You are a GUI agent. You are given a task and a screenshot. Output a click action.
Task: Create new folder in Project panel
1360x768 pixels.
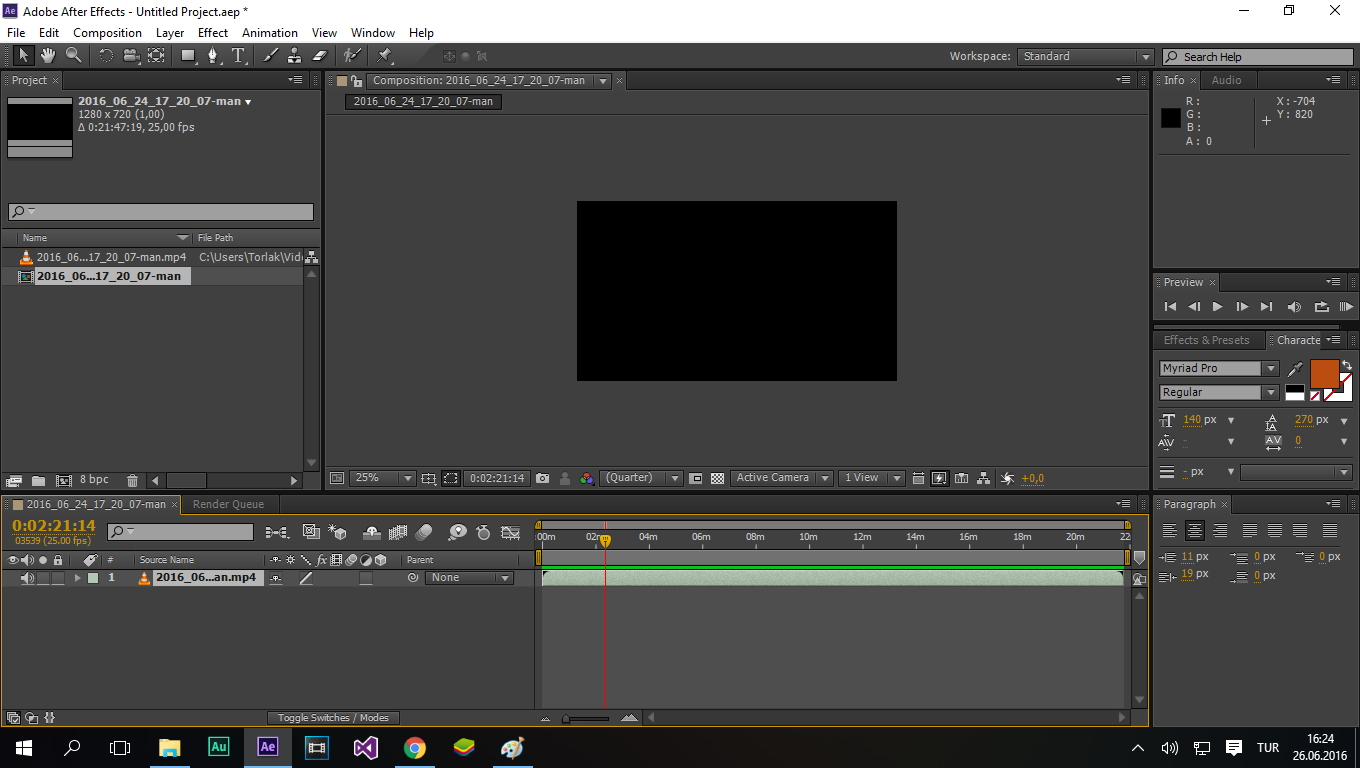point(38,481)
